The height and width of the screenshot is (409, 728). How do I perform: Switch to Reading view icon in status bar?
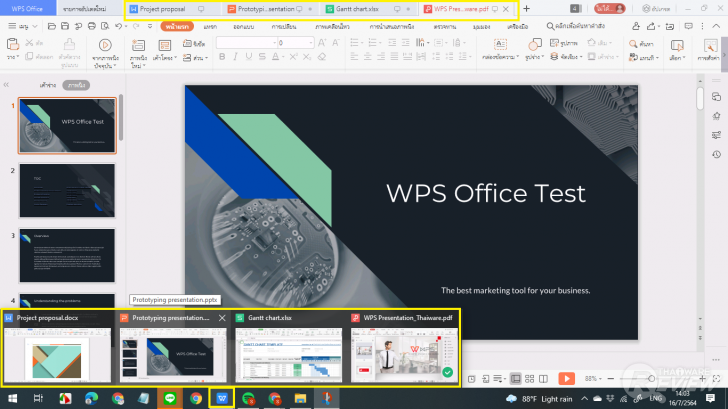[x=543, y=379]
